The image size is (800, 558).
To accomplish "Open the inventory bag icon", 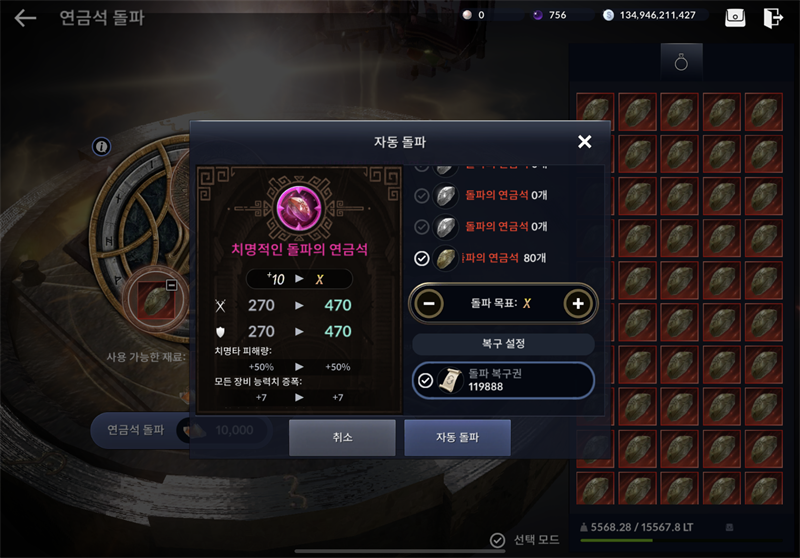I will click(735, 17).
